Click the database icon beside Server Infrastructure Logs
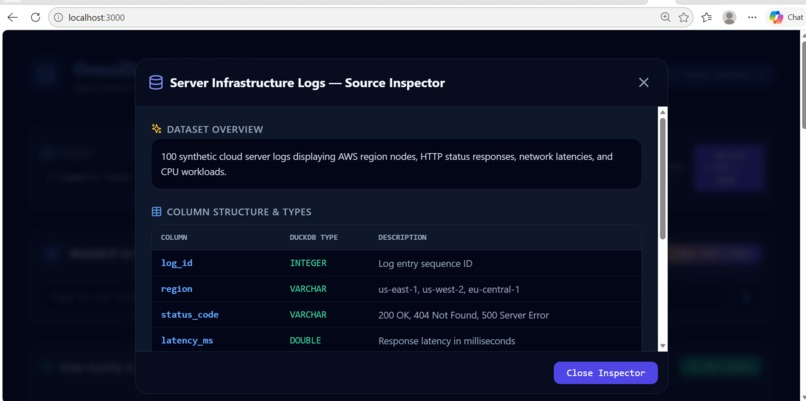The height and width of the screenshot is (401, 806). click(156, 83)
